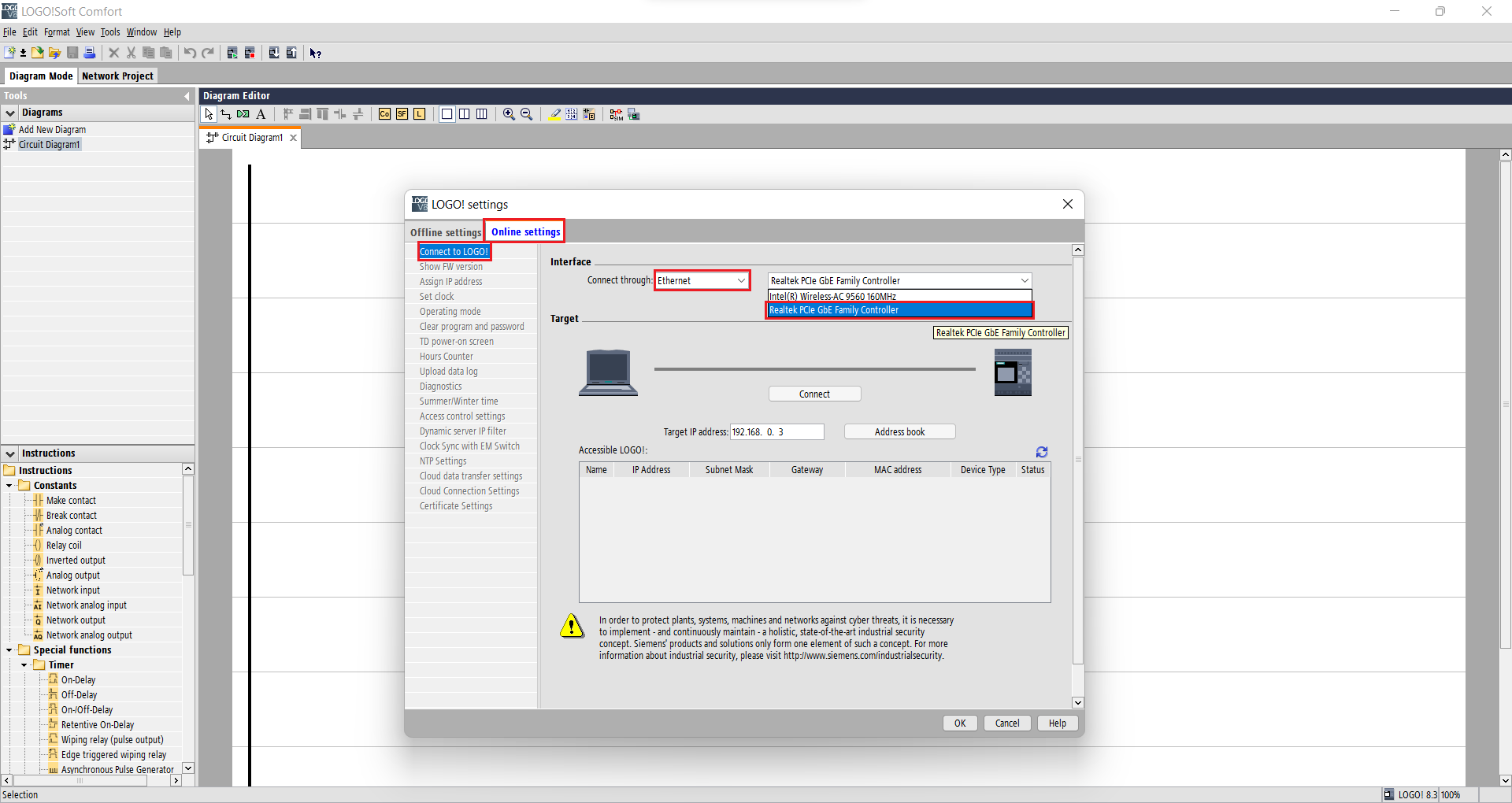Click the Data Log (L) toolbar icon
This screenshot has width=1512, height=803.
coord(419,114)
